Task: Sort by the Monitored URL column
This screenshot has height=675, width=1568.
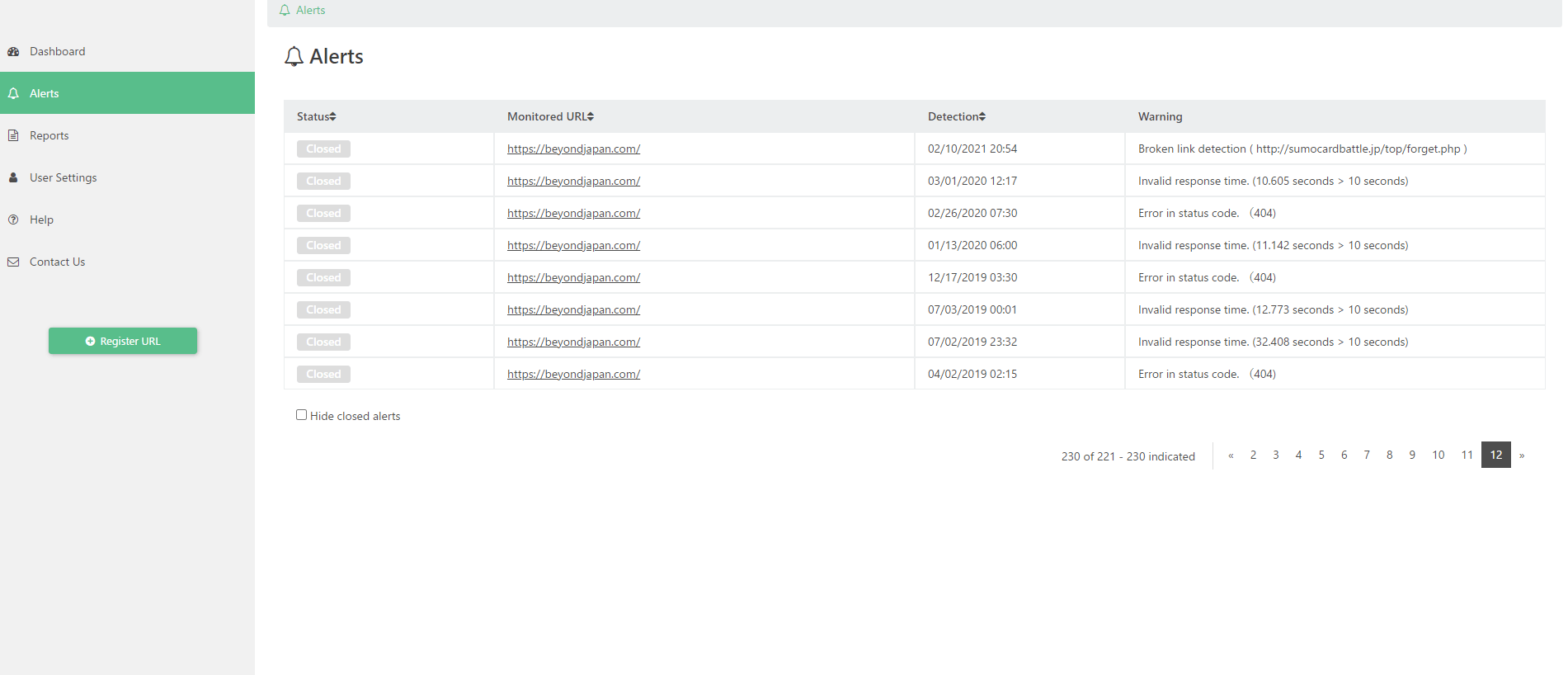Action: click(x=550, y=116)
